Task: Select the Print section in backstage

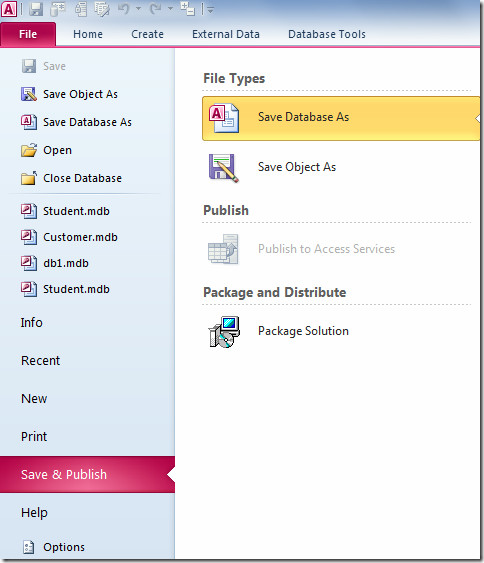Action: [x=34, y=437]
